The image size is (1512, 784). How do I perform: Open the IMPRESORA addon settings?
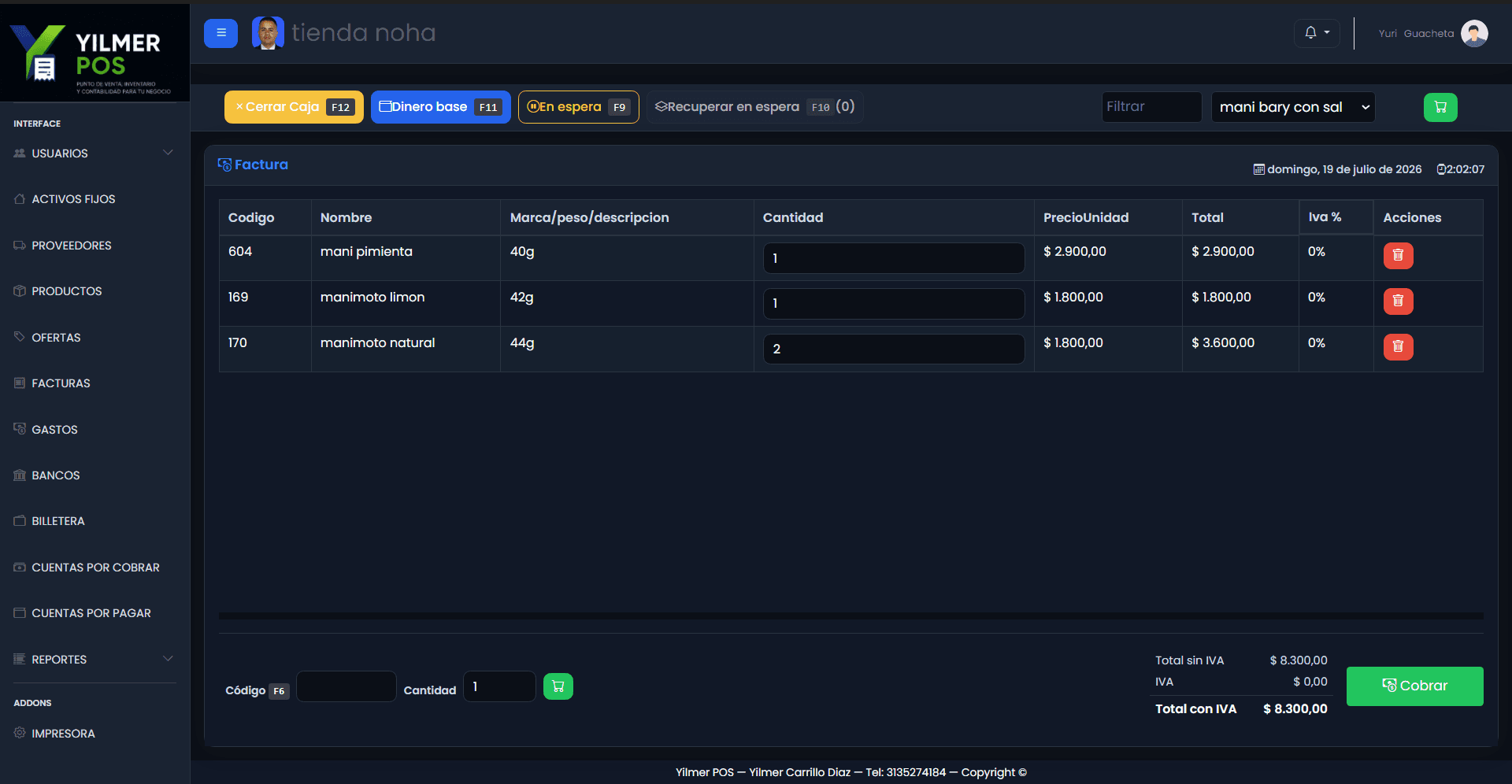pyautogui.click(x=63, y=734)
